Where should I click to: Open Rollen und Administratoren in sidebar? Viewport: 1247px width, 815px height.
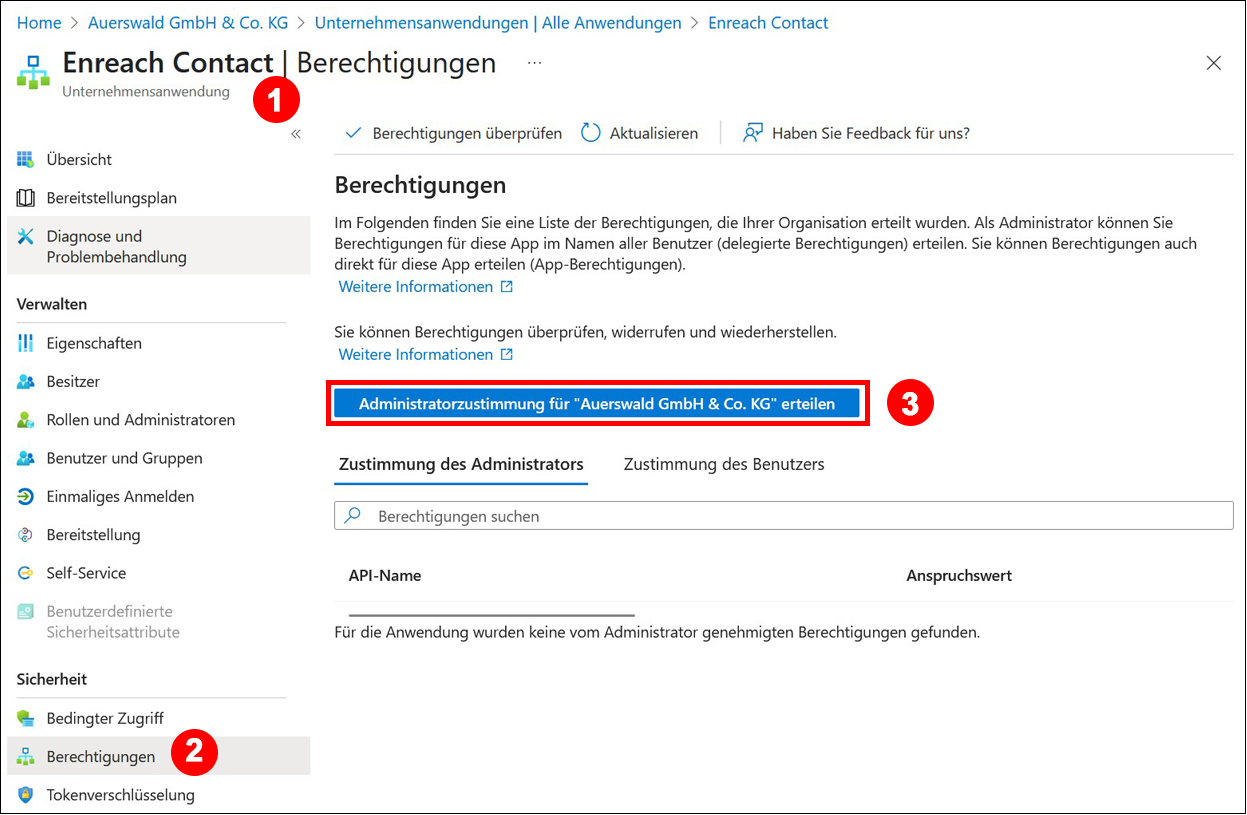pos(140,420)
